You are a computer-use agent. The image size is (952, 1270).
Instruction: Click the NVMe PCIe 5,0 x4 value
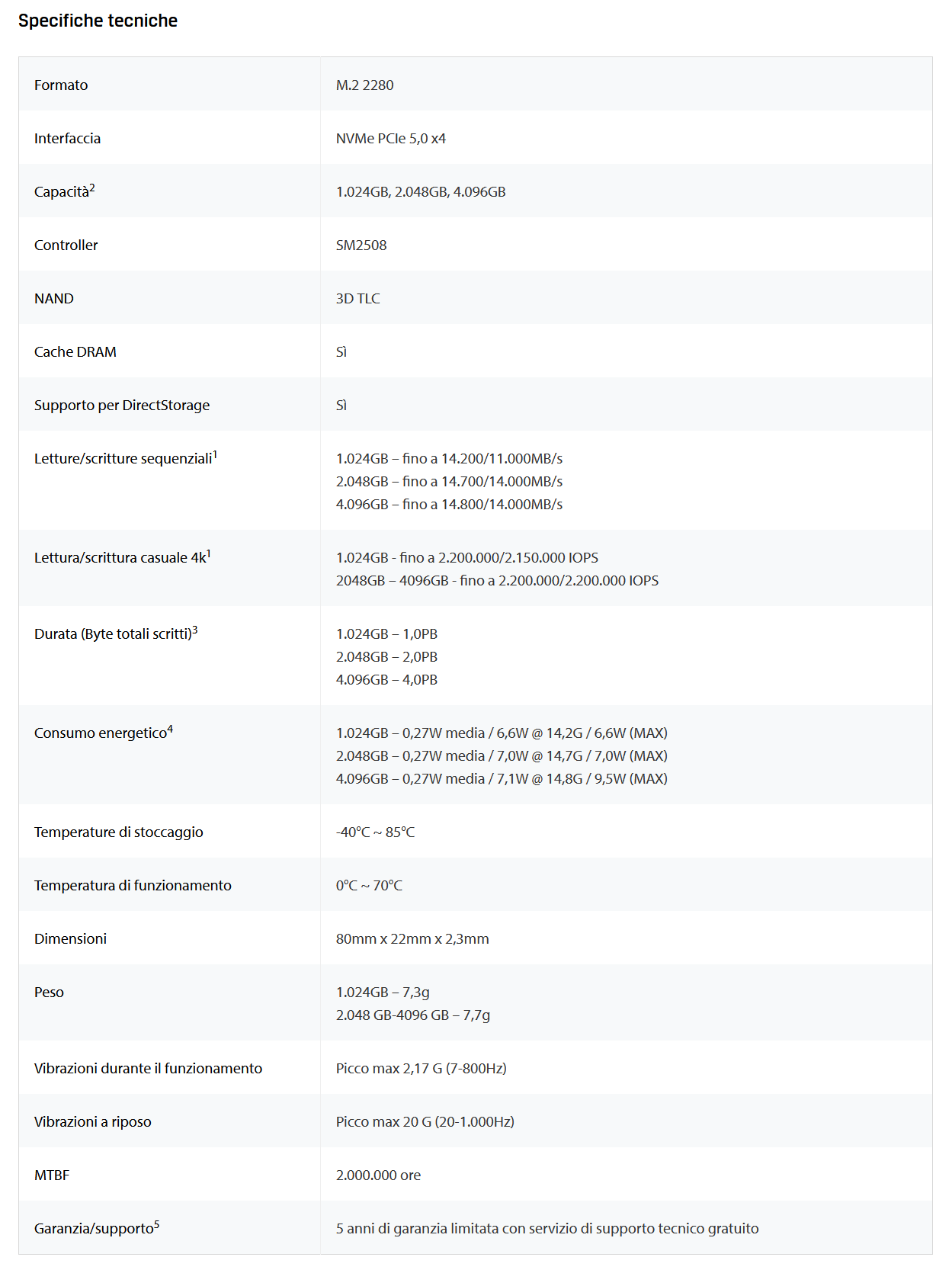coord(390,139)
